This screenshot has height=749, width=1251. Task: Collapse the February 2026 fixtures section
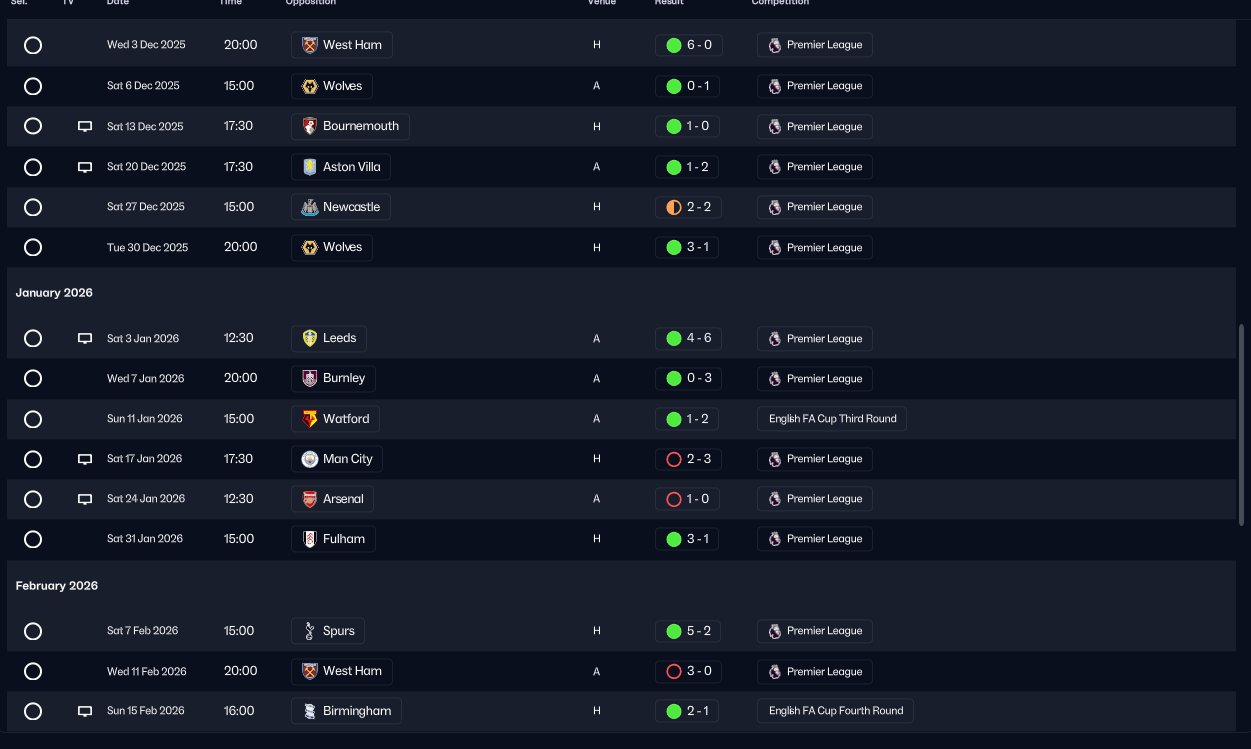[x=57, y=586]
